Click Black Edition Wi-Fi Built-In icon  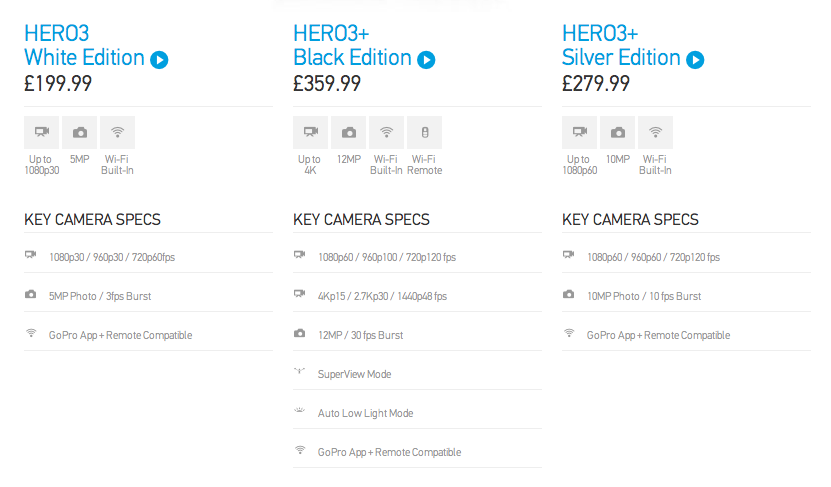pos(386,133)
